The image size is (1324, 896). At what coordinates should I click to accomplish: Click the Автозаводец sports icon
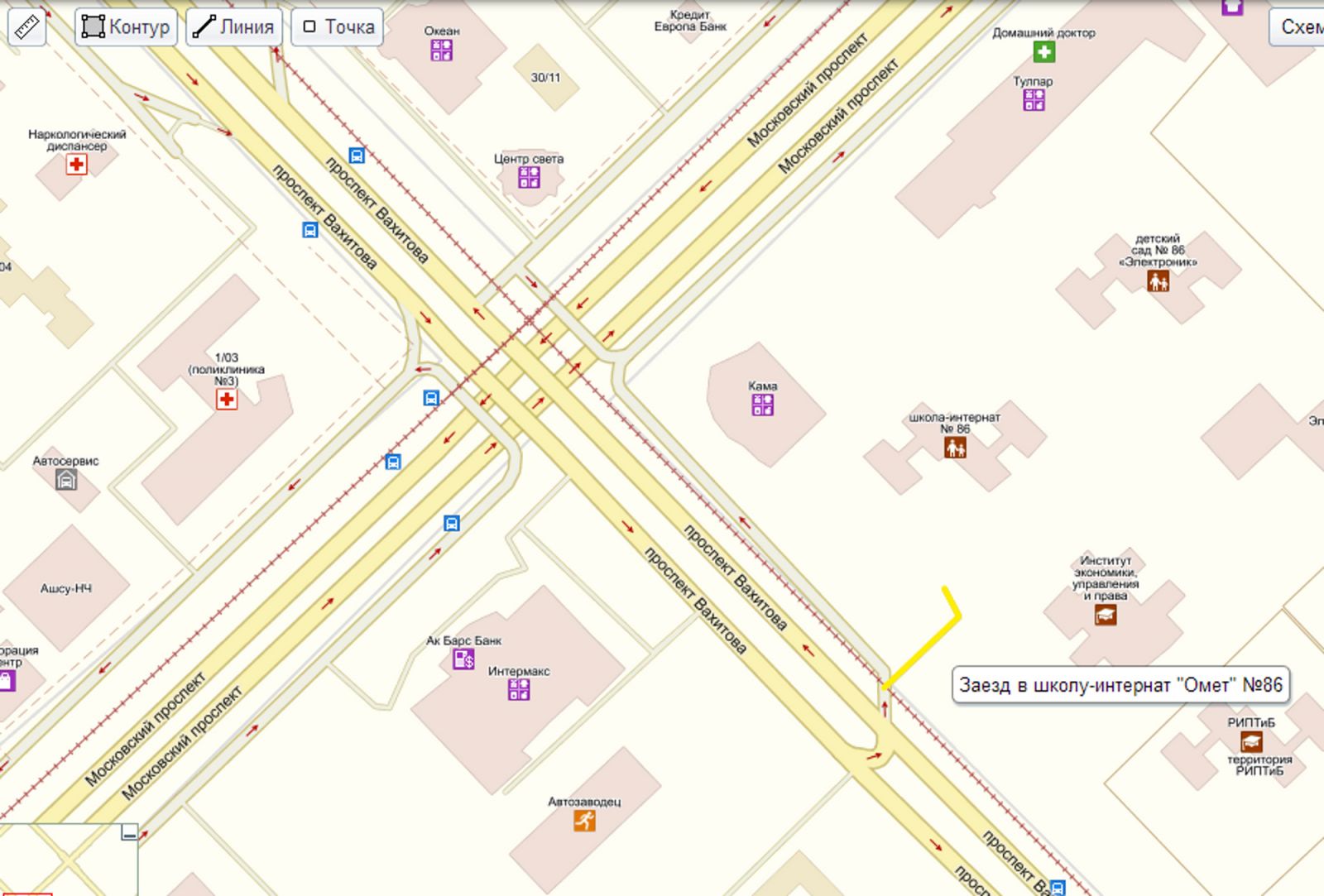tap(584, 821)
